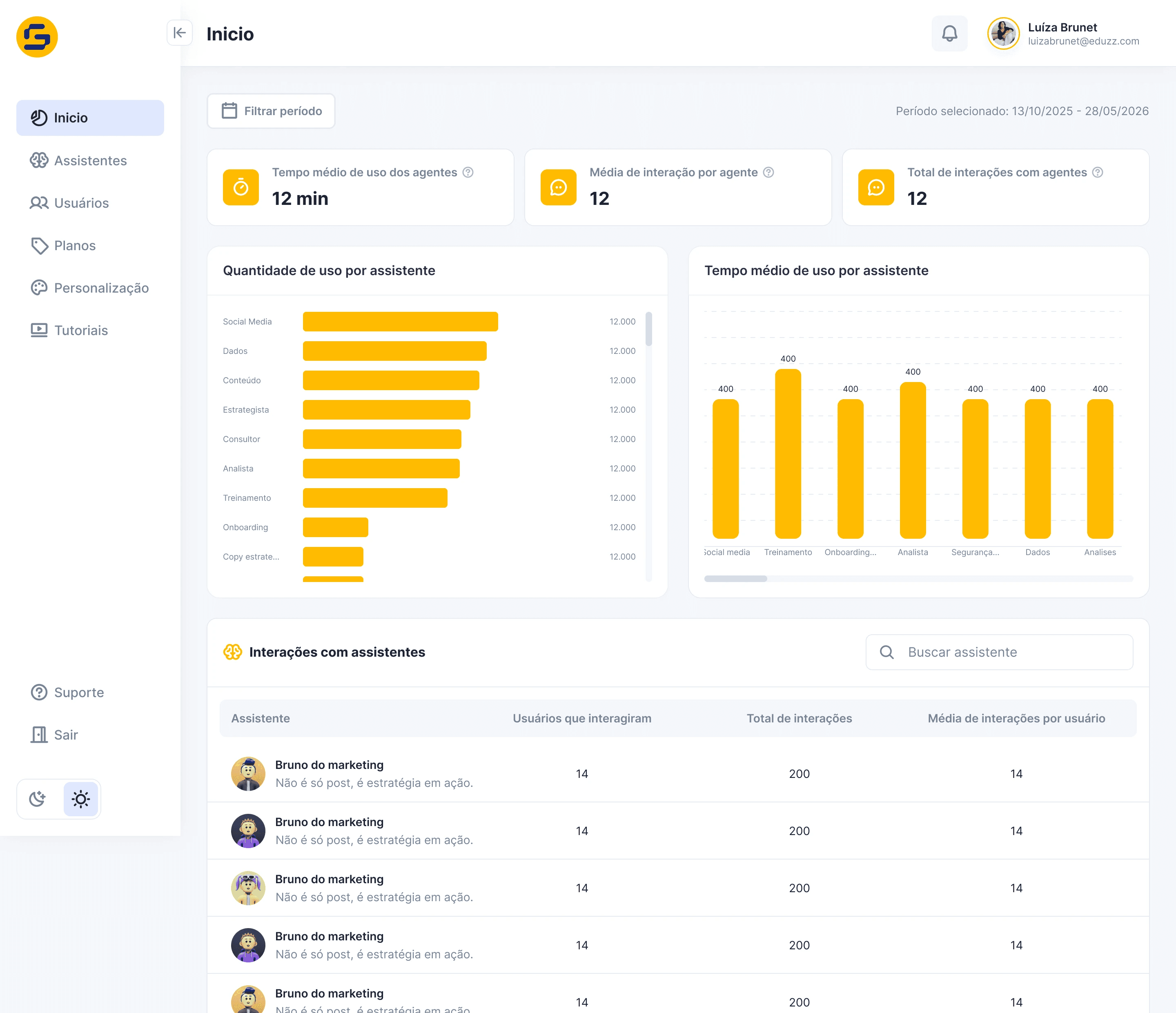This screenshot has height=1013, width=1176.
Task: Open Luíza Brunet profile avatar
Action: (1003, 34)
